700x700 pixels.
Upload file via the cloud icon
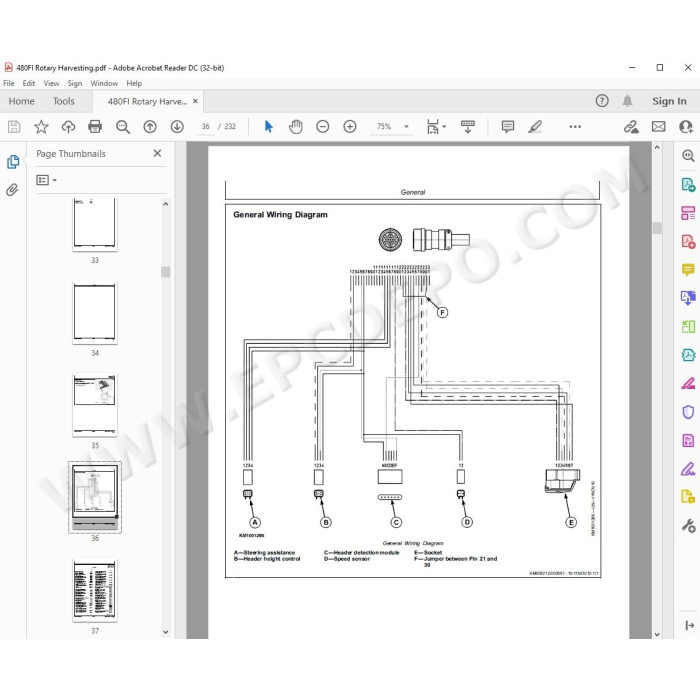(x=68, y=127)
